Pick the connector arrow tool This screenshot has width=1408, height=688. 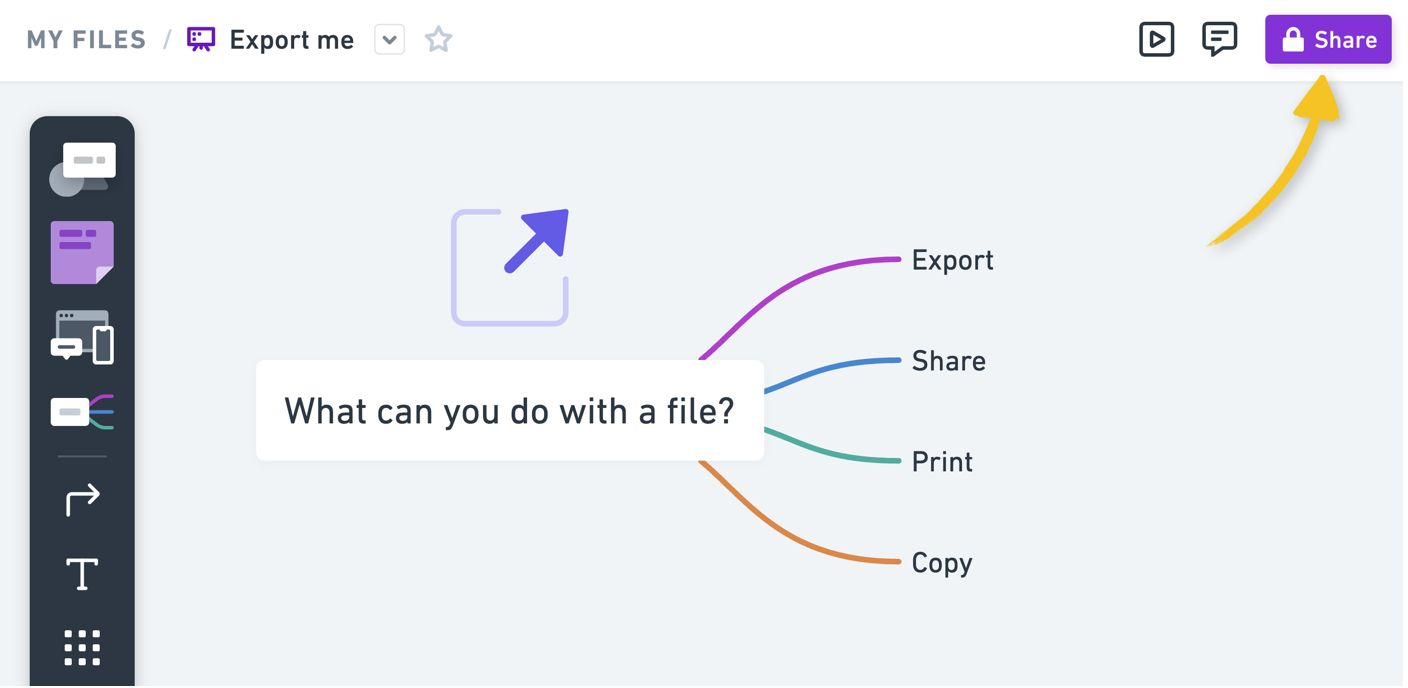(82, 499)
